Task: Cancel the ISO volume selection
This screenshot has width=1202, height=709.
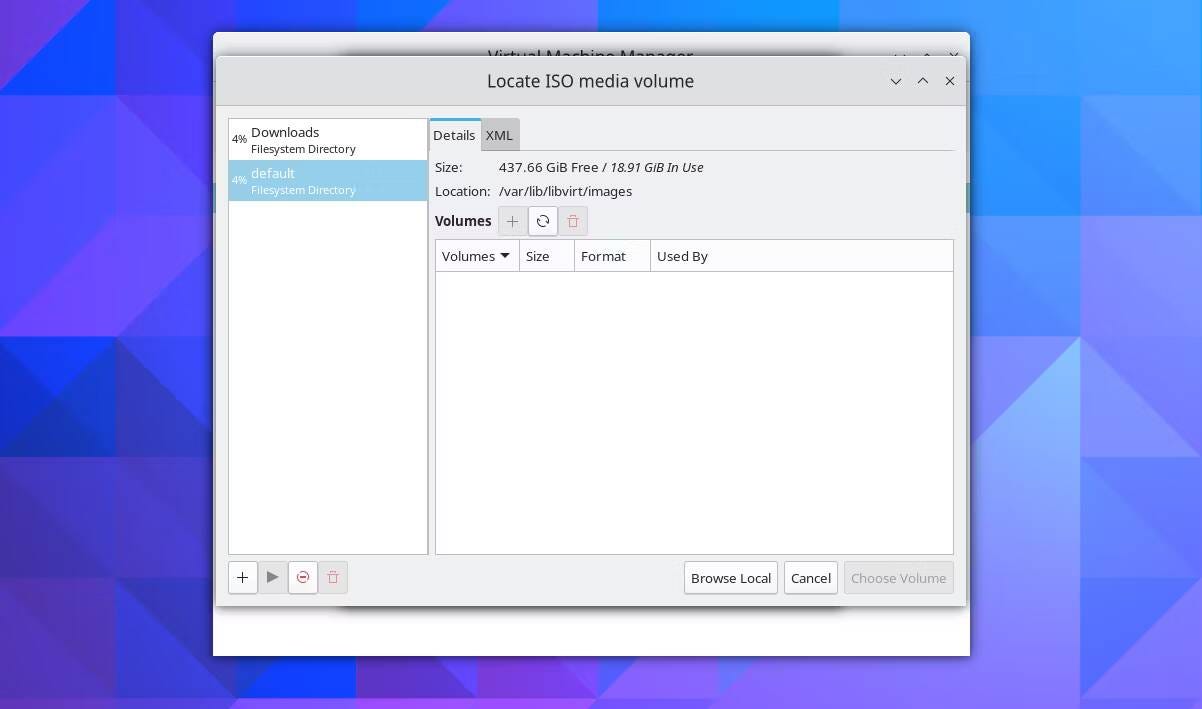Action: click(x=810, y=577)
